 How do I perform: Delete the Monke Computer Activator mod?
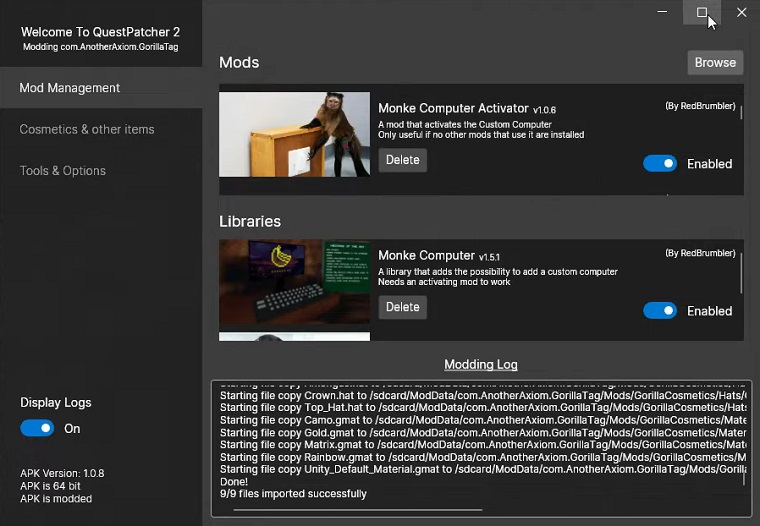[x=402, y=160]
